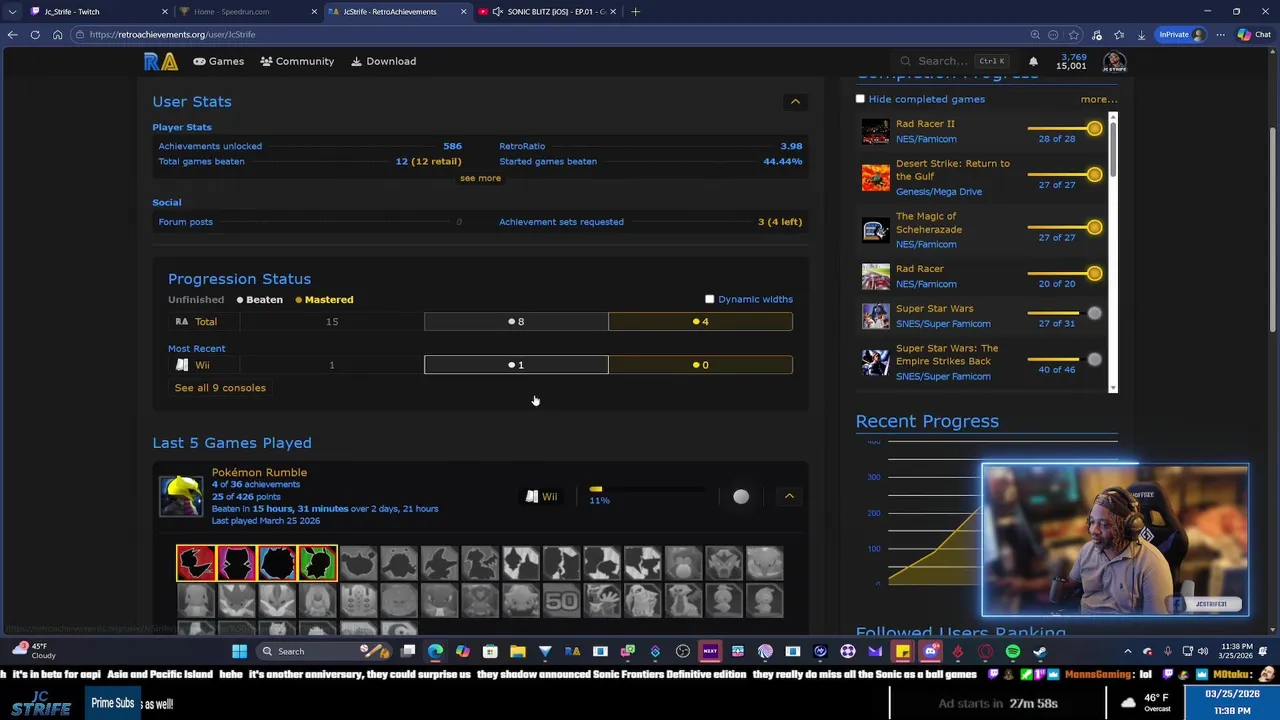Click the browser address bar
Image resolution: width=1280 pixels, height=720 pixels.
point(550,34)
